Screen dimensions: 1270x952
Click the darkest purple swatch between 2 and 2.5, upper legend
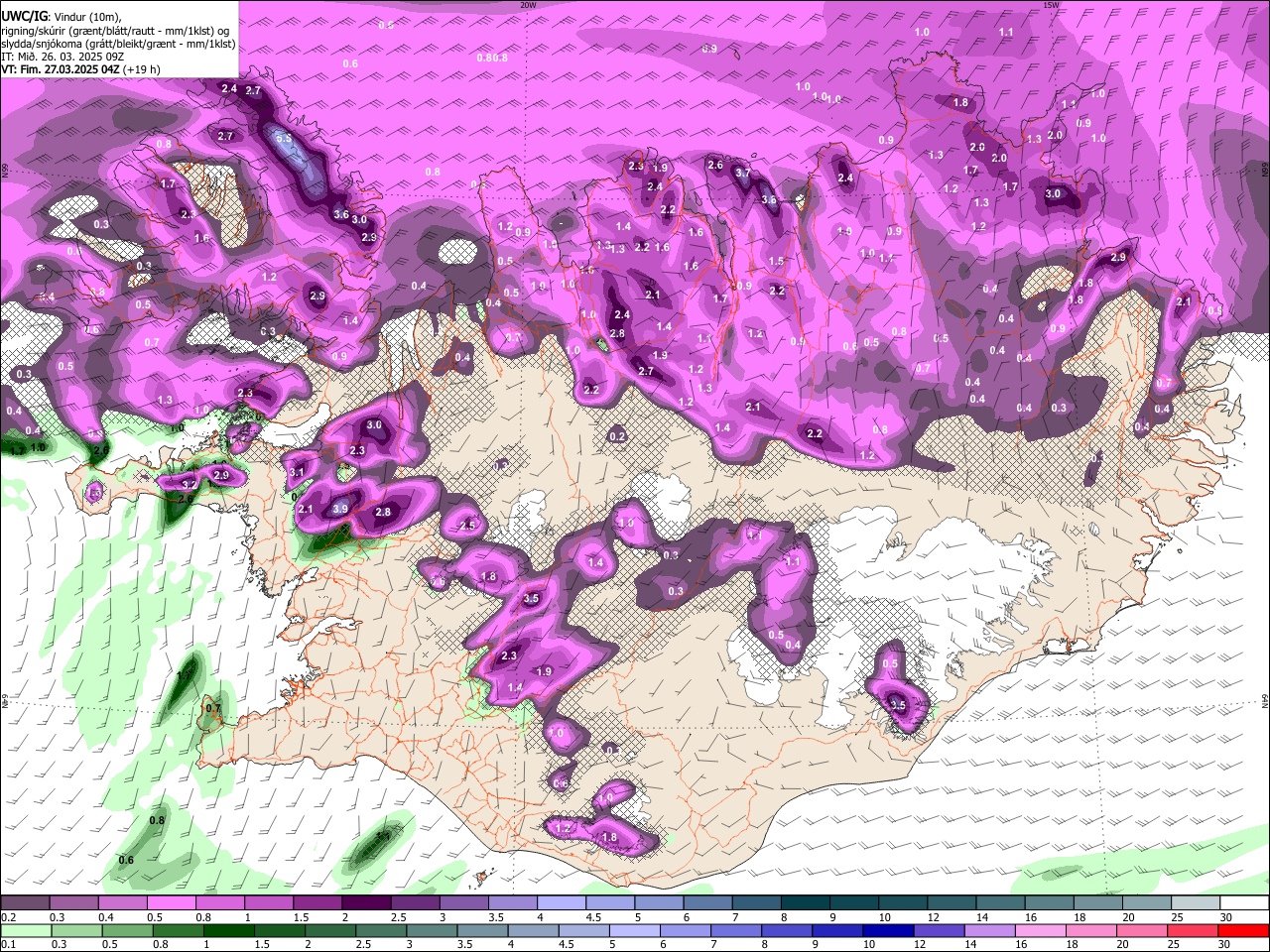366,903
